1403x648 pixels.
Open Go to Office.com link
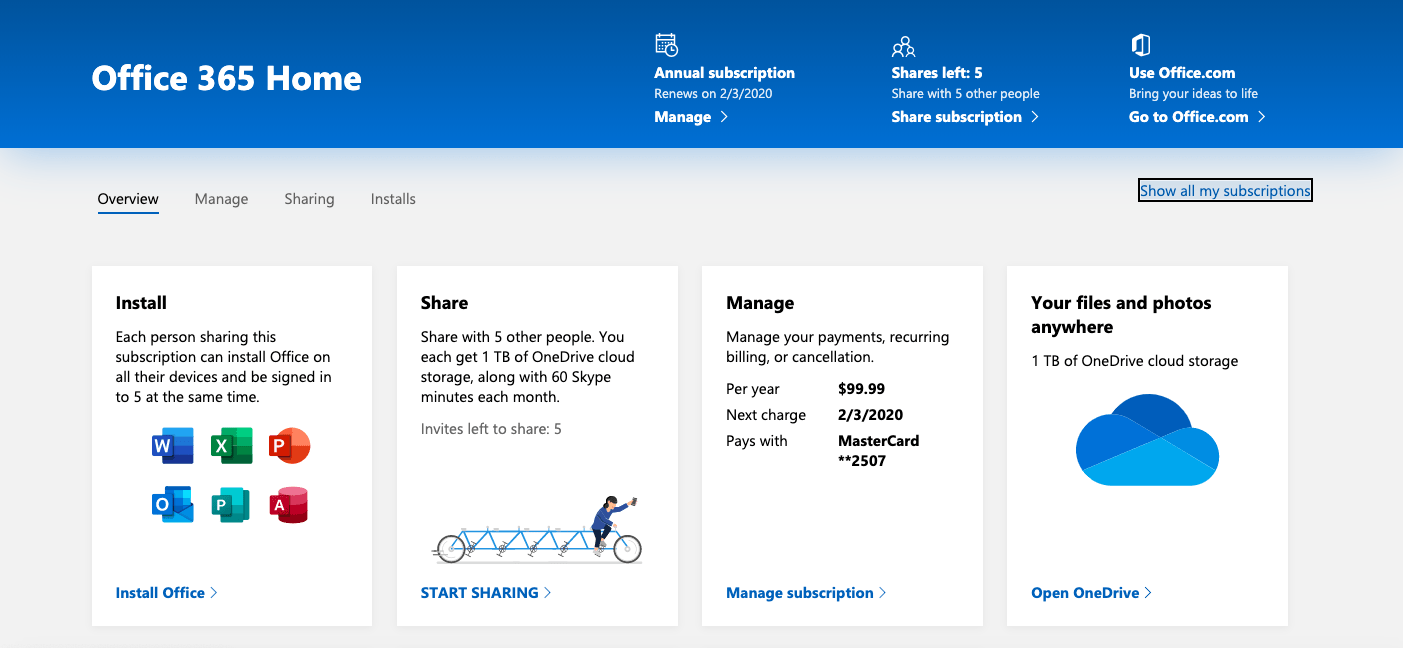tap(1198, 117)
